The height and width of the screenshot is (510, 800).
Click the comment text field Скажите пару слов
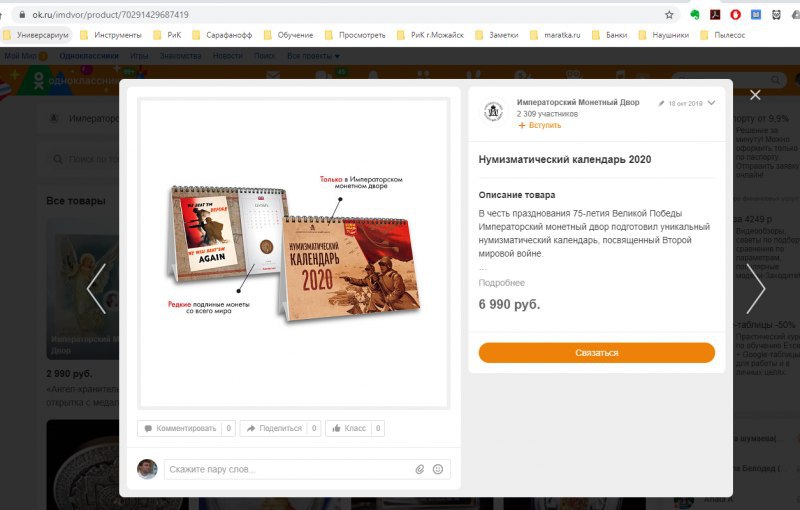click(x=307, y=469)
